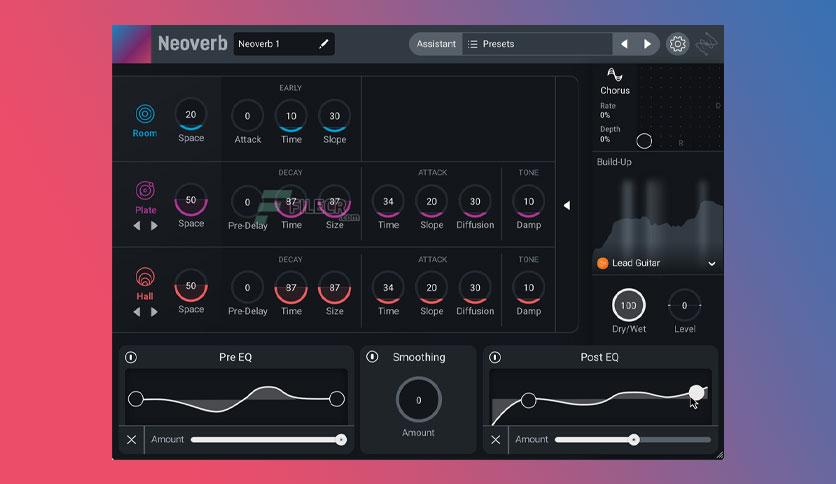Reset Pre EQ with the X icon
Viewport: 836px width, 484px height.
point(131,440)
